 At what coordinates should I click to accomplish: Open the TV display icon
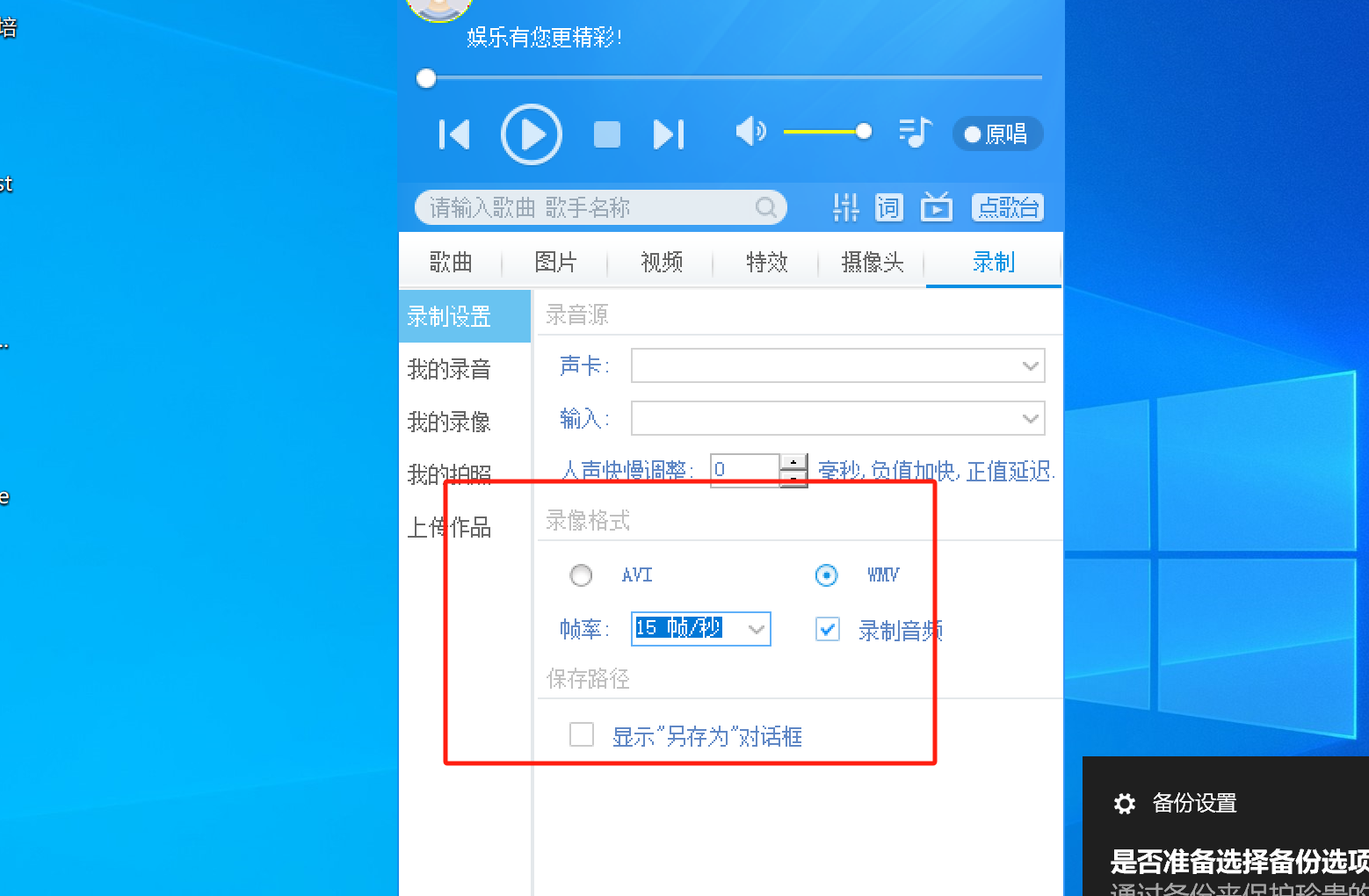[x=936, y=207]
